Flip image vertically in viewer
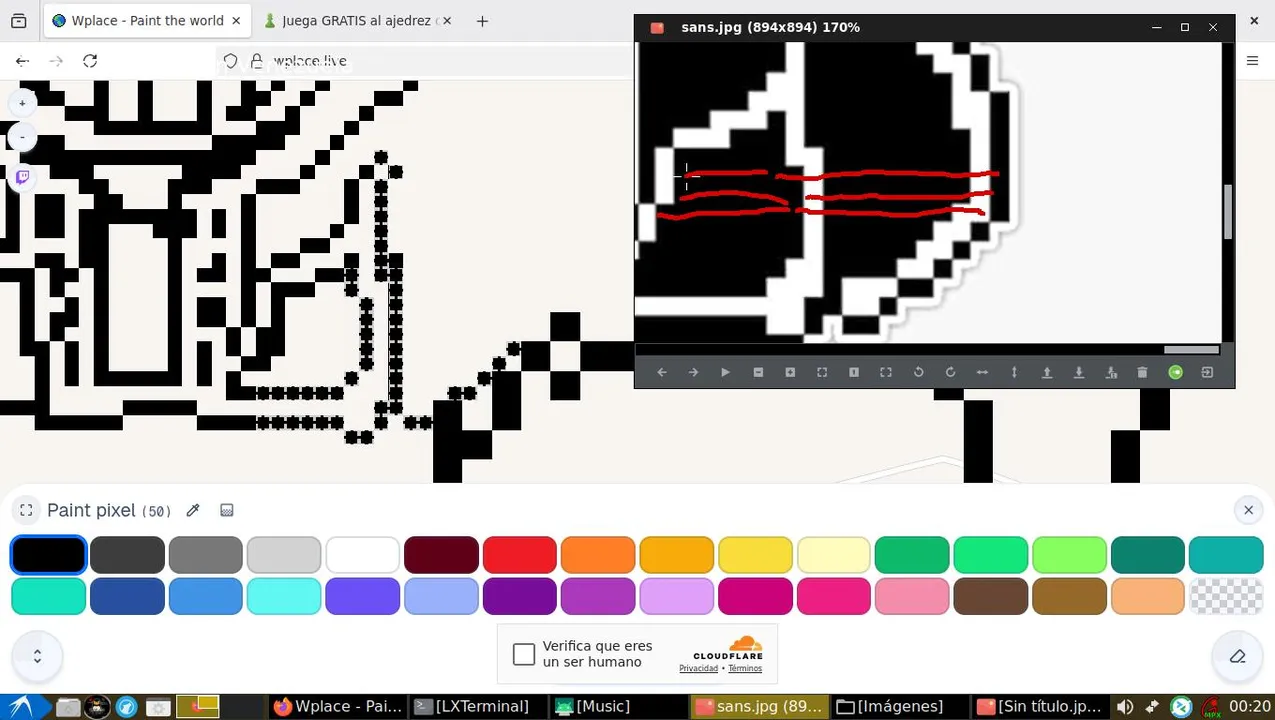The image size is (1275, 720). [x=1014, y=372]
